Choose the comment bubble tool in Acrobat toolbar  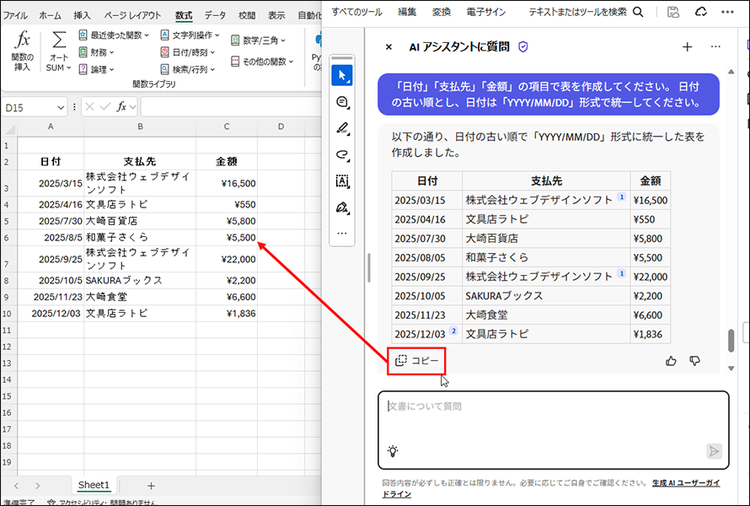click(x=343, y=102)
